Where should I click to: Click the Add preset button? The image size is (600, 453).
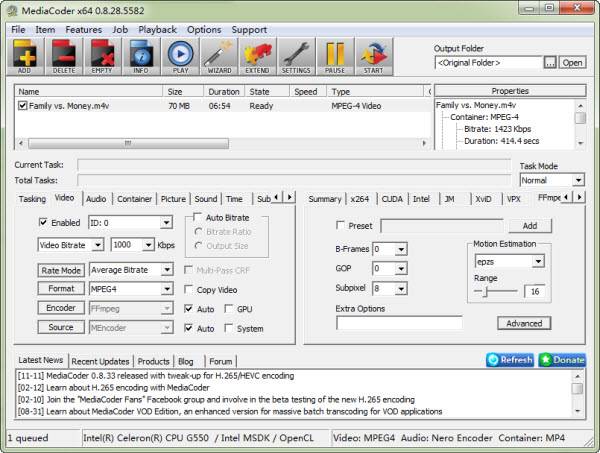point(530,226)
